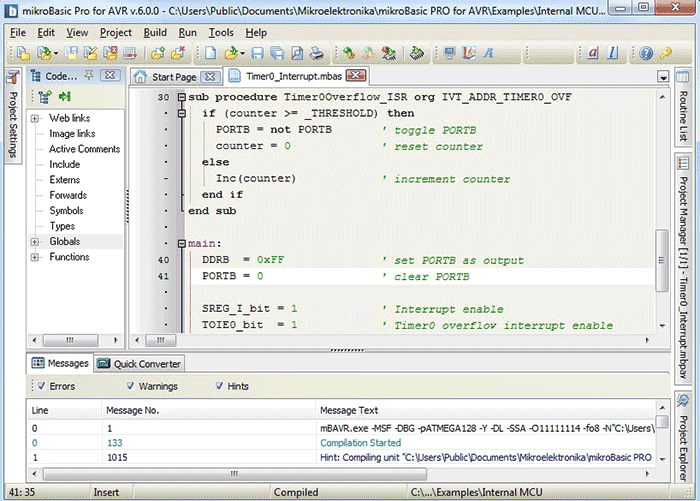Screen dimensions: 700x501
Task: Click the bold red 'a' toolbar icon
Action: tap(592, 53)
